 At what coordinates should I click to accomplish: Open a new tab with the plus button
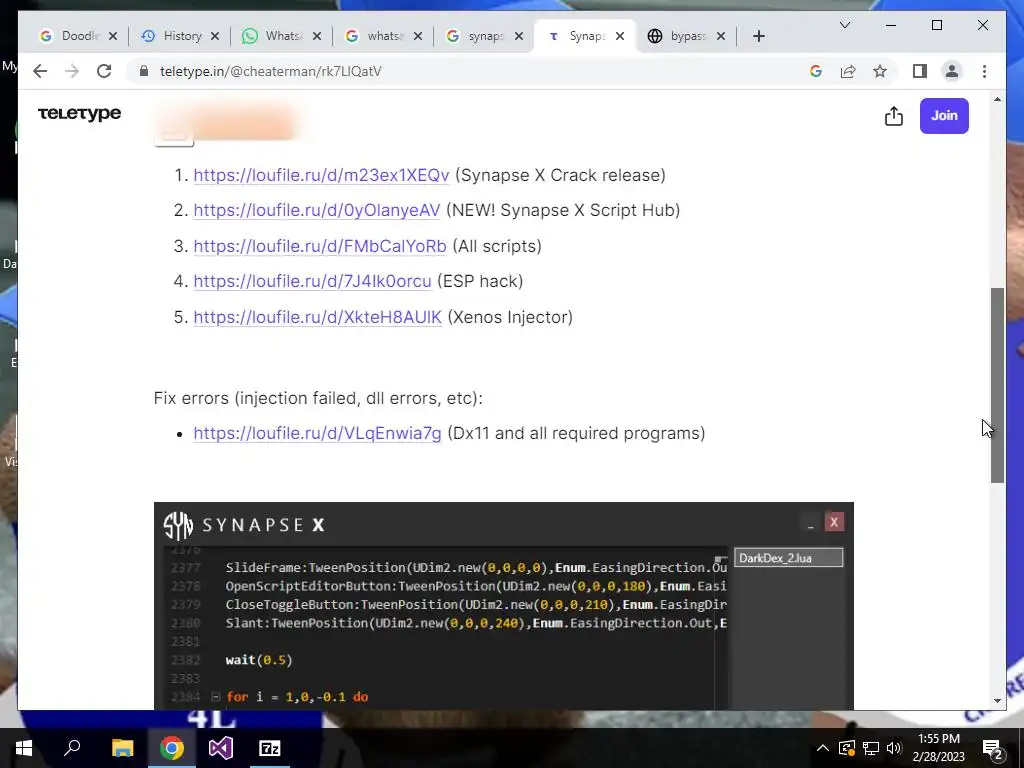[x=758, y=36]
